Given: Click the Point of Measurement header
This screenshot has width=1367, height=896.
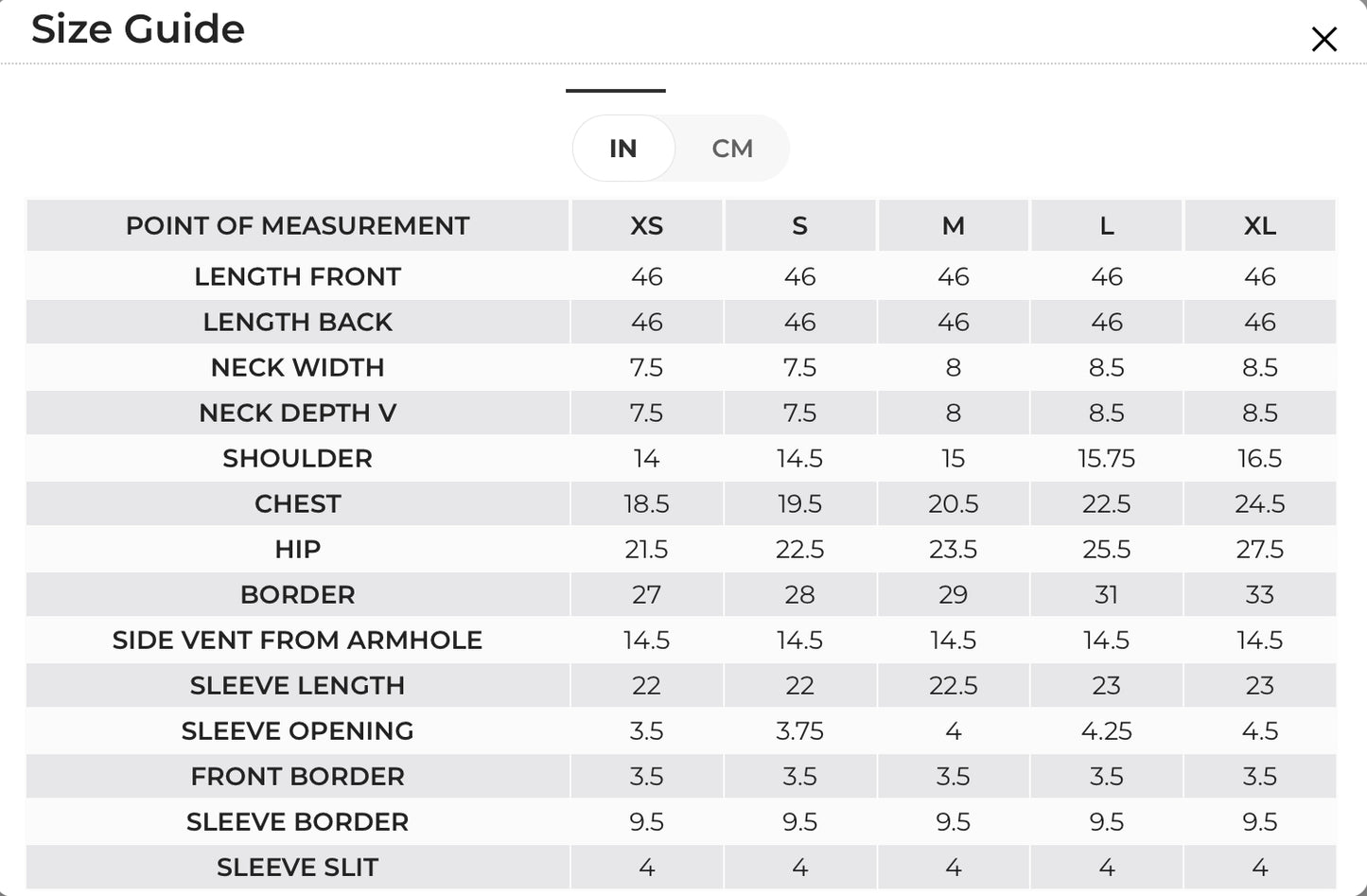Looking at the screenshot, I should (x=298, y=225).
